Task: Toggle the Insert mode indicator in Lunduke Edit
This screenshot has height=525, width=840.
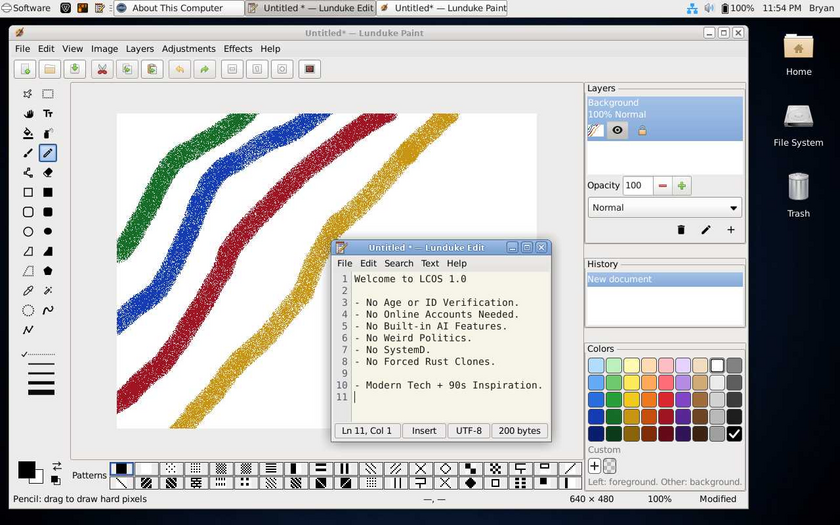Action: pos(424,431)
